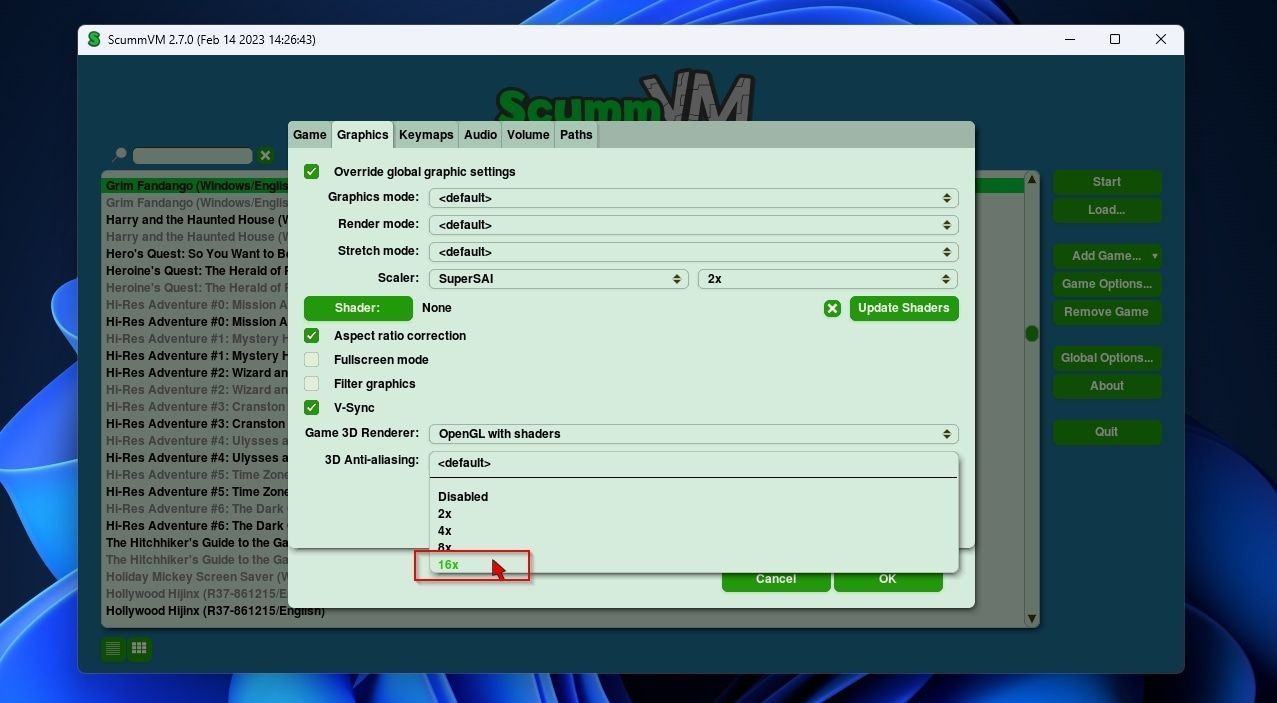Go to the Audio tab
1277x703 pixels.
pyautogui.click(x=480, y=135)
